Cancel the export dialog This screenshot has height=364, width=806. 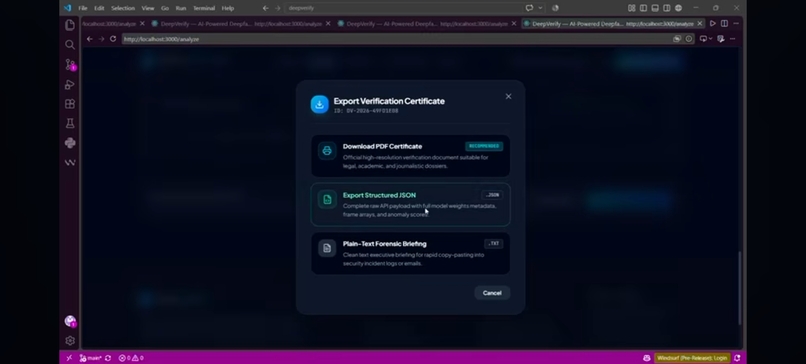point(492,293)
